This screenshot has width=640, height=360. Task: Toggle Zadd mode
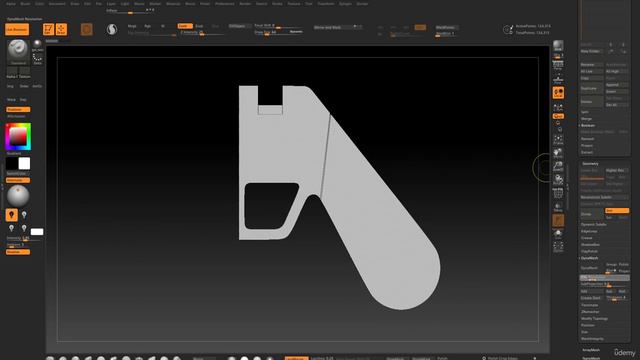coord(185,26)
